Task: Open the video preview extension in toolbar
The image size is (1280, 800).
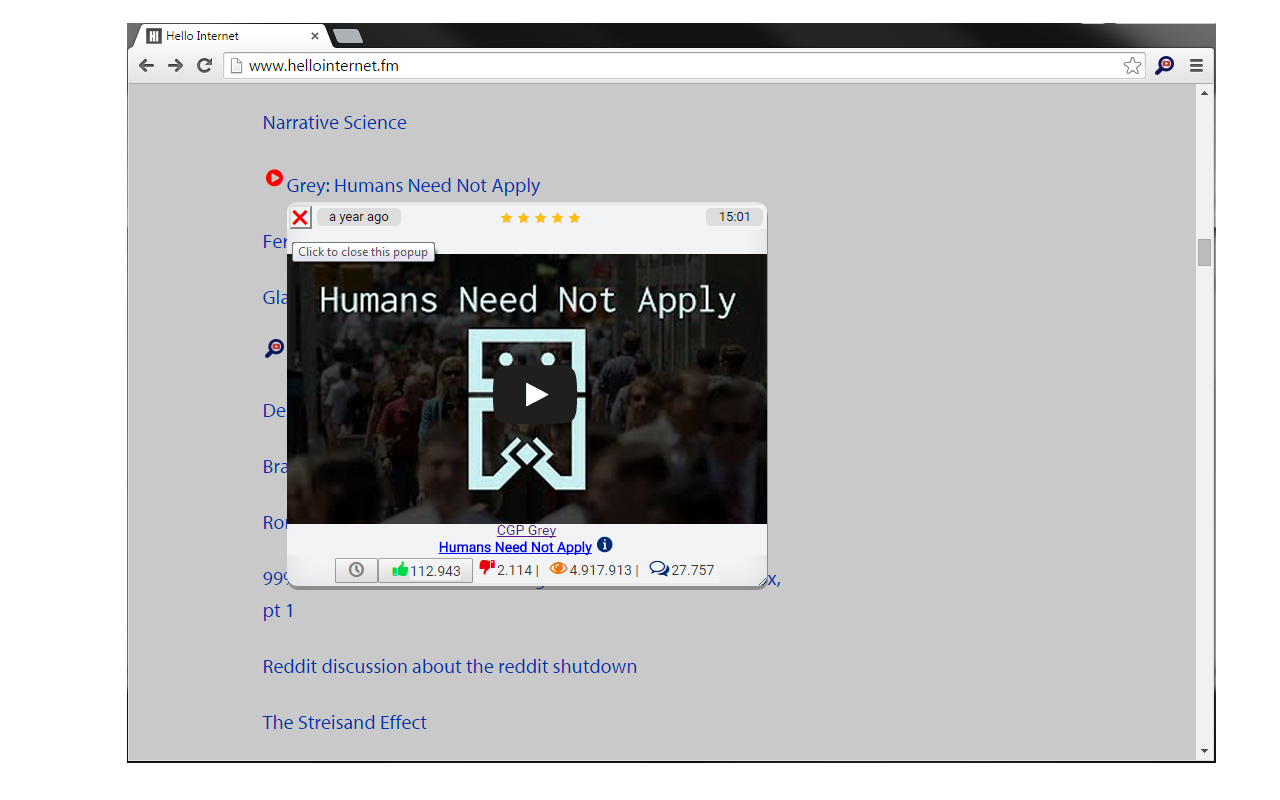Action: tap(1164, 66)
